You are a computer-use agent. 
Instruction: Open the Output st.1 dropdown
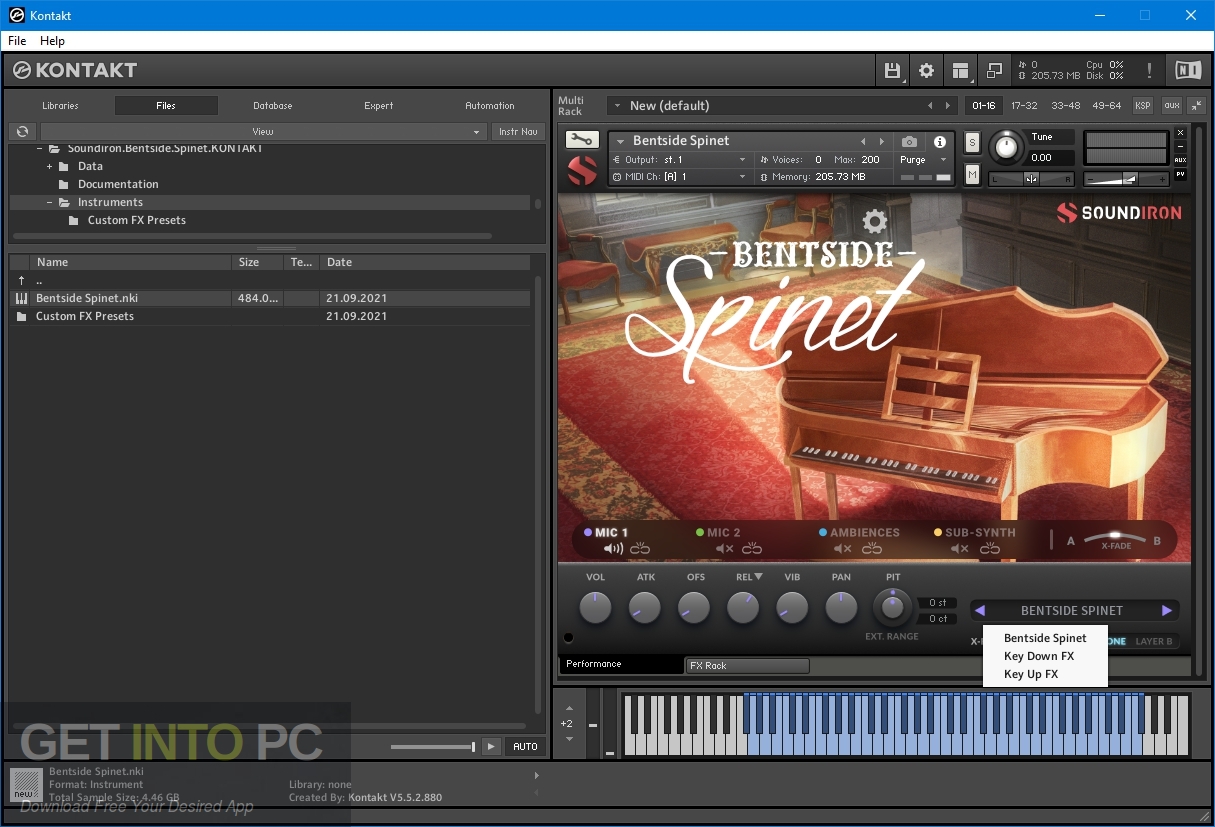[679, 160]
